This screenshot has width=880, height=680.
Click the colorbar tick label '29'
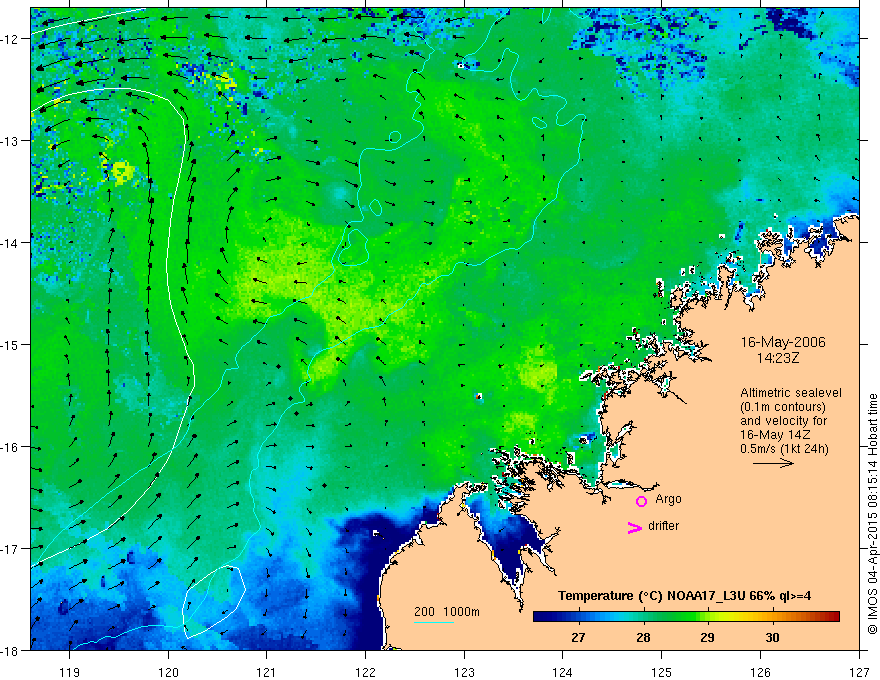707,637
